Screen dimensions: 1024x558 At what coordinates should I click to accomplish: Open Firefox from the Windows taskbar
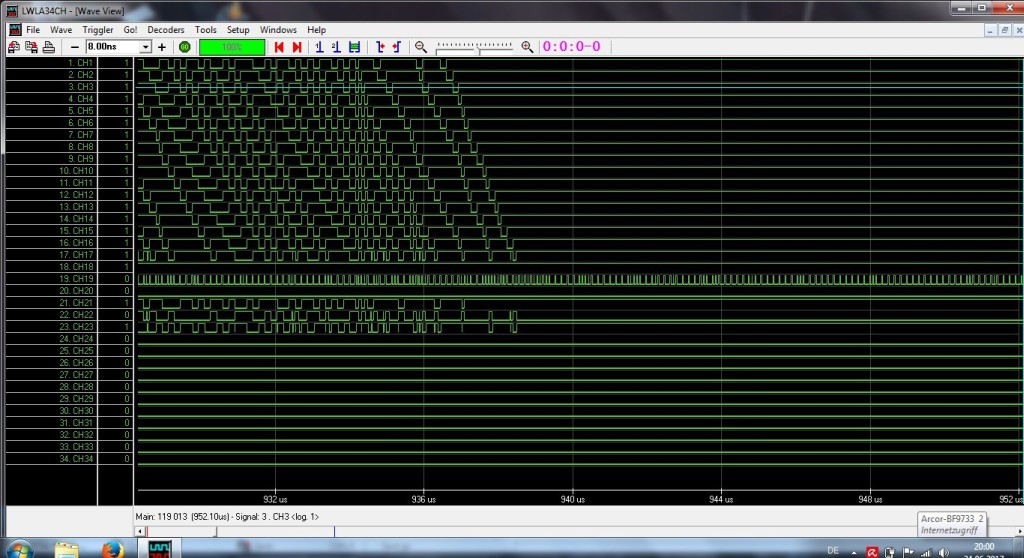(x=113, y=550)
